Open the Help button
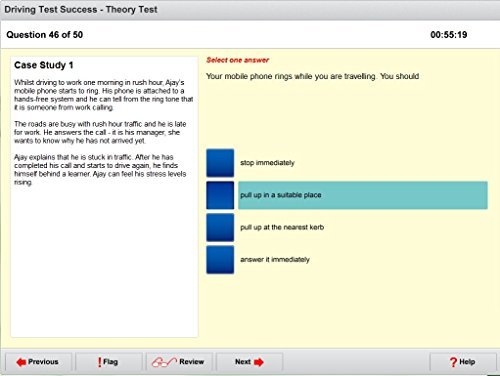The image size is (500, 376). point(463,362)
